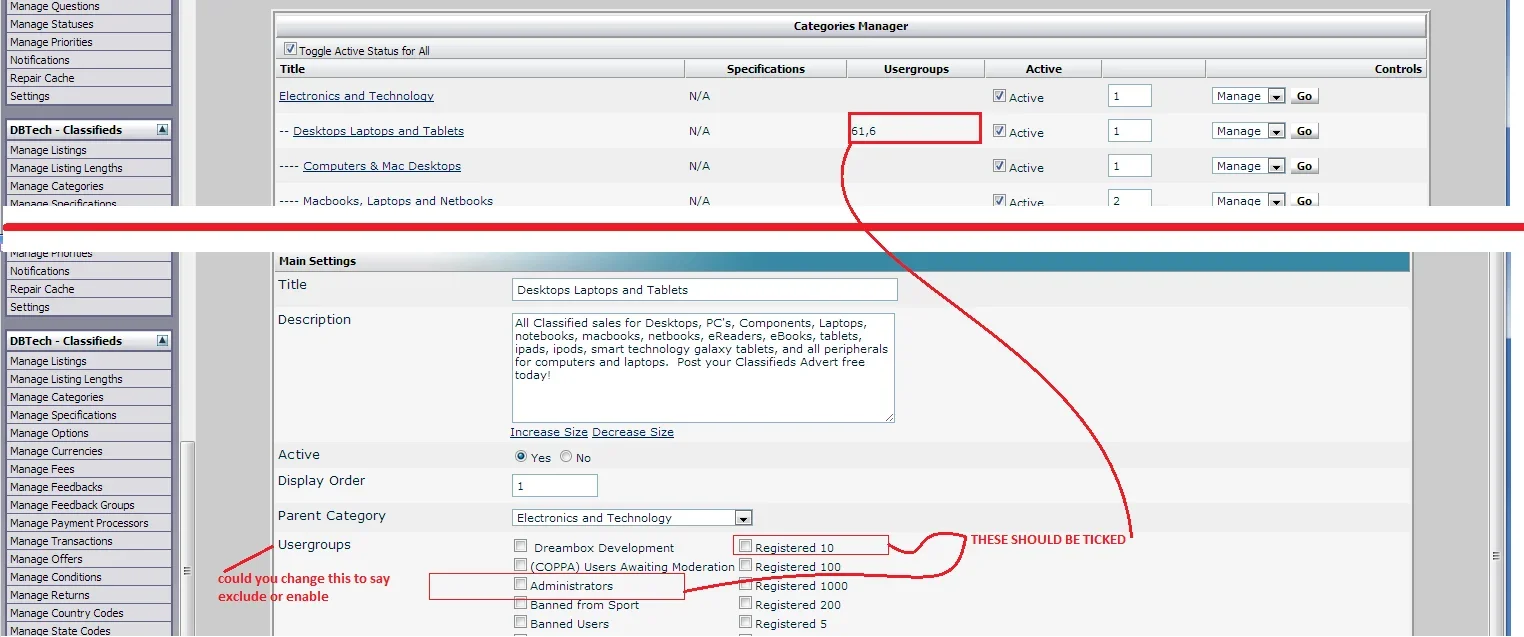The height and width of the screenshot is (637, 1524).
Task: Open the Desktops Laptops and Tablets link
Action: coord(378,131)
